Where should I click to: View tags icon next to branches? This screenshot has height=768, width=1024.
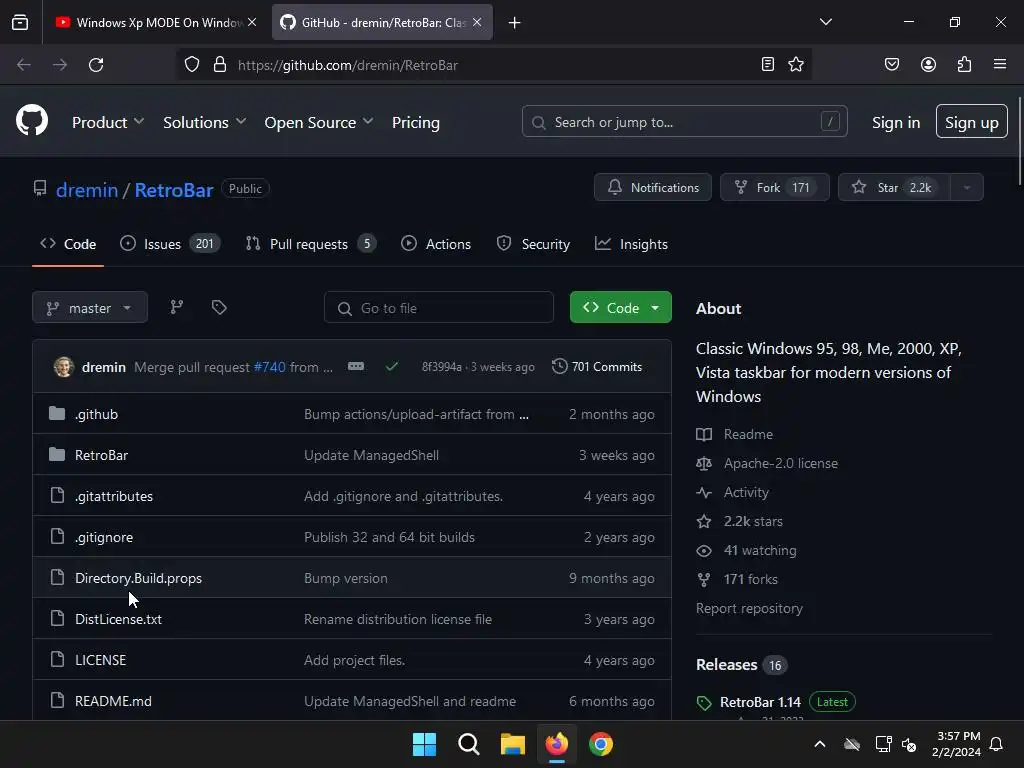pyautogui.click(x=219, y=307)
